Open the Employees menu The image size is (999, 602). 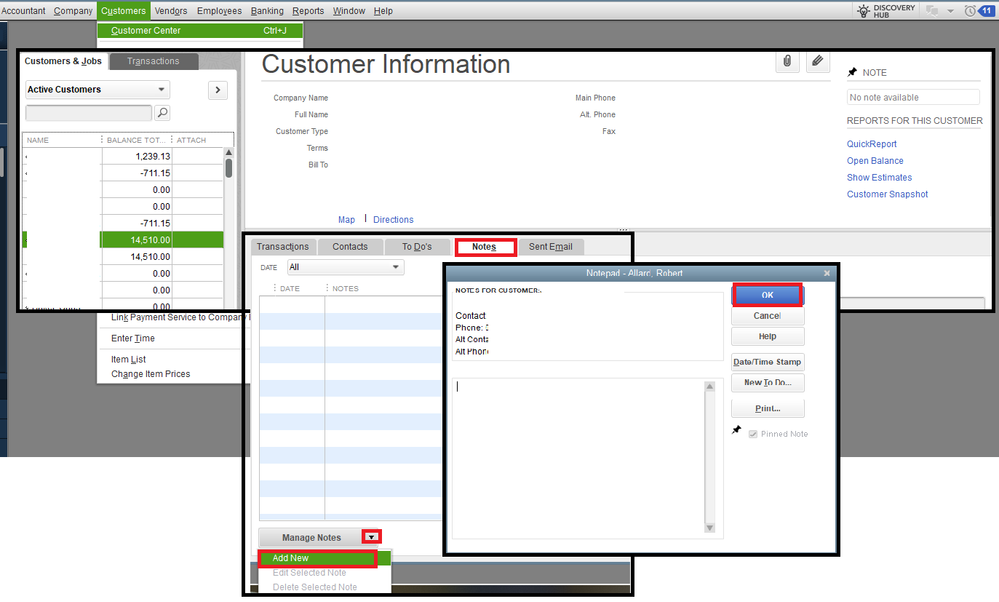pyautogui.click(x=219, y=11)
